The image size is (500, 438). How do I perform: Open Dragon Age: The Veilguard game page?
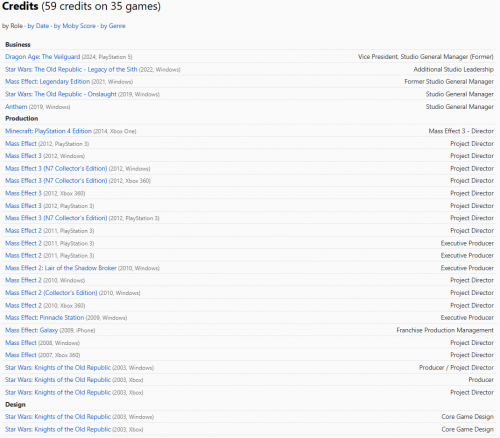click(x=43, y=57)
